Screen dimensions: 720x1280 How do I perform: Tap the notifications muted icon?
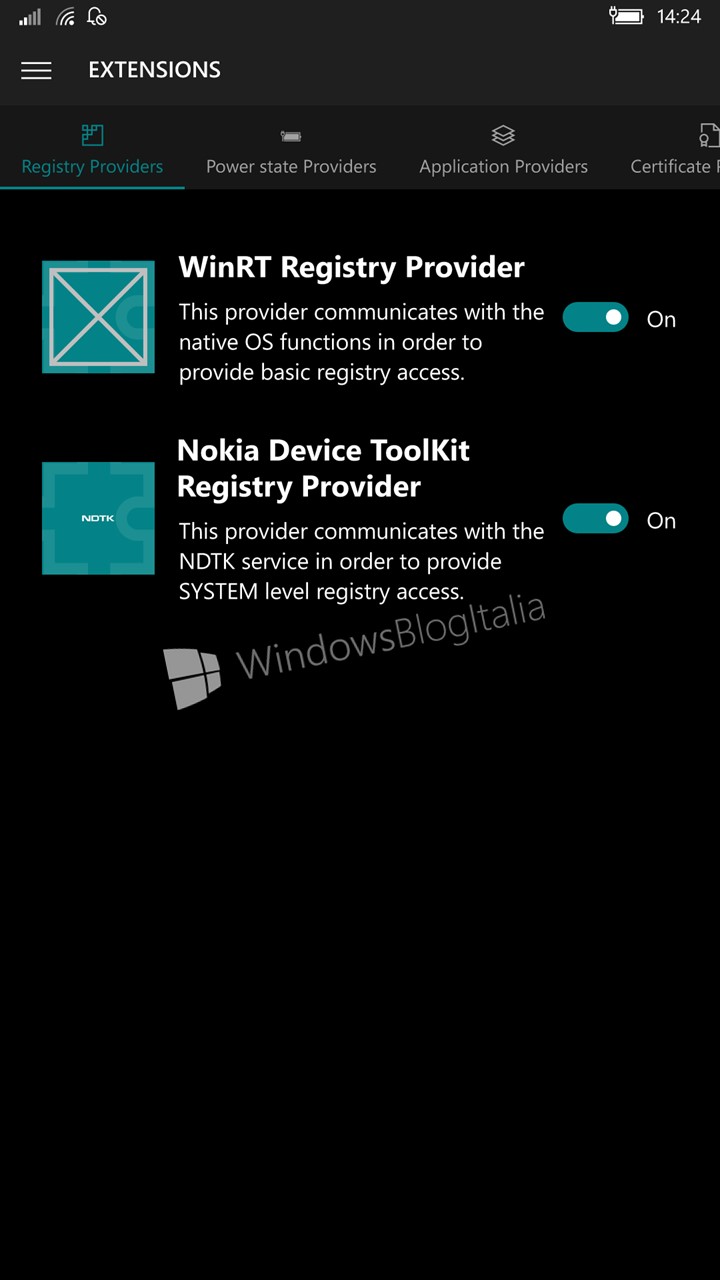97,16
